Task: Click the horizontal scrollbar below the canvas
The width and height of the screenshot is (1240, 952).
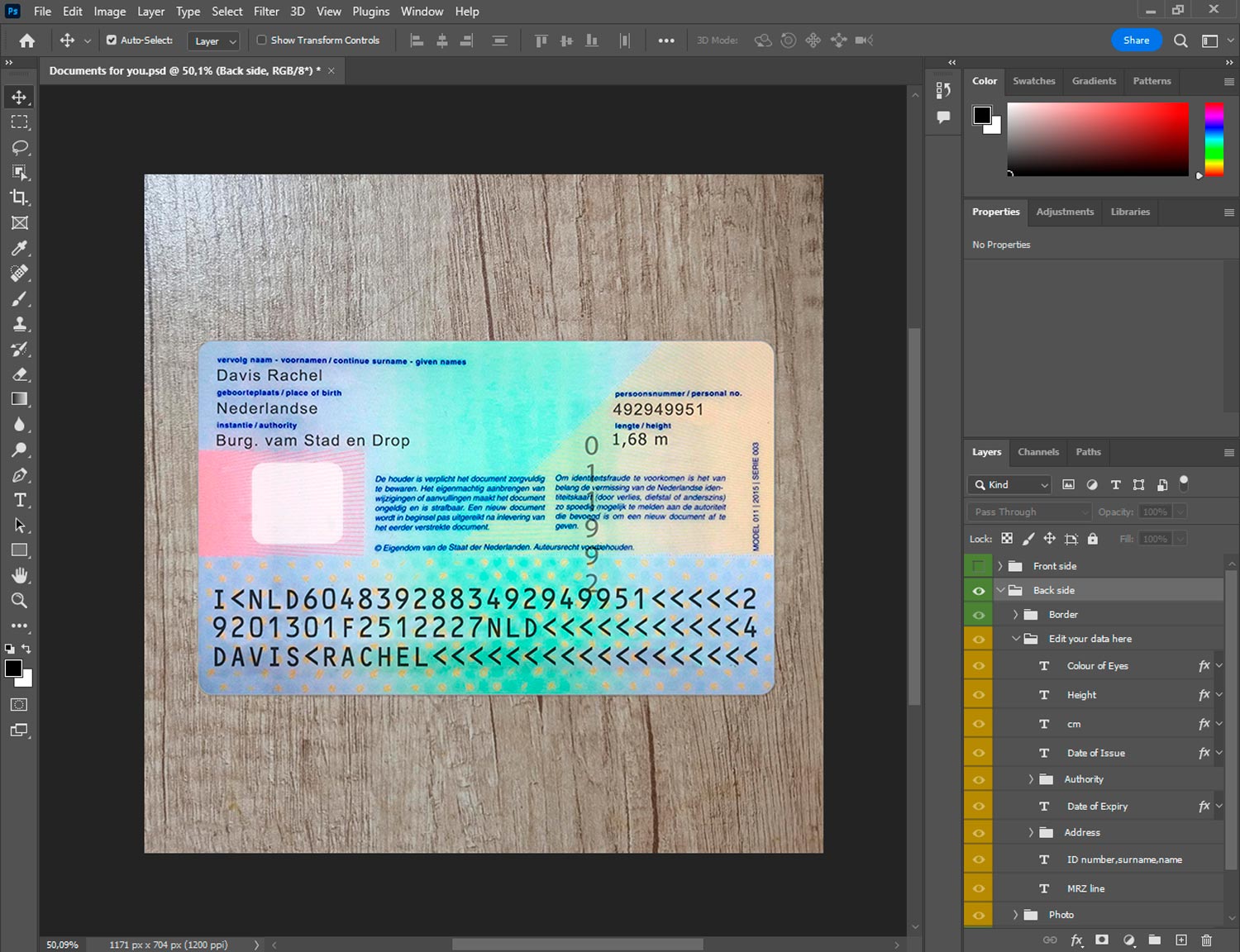Action: click(577, 945)
